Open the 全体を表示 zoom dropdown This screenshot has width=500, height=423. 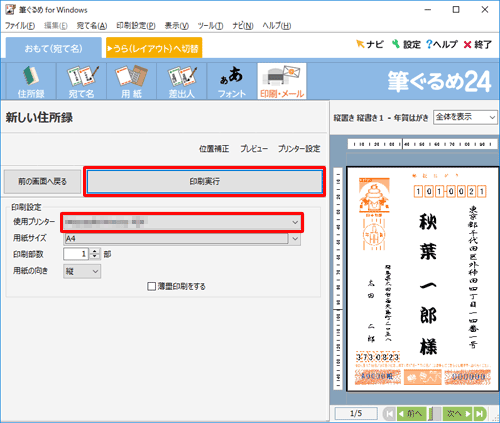point(465,117)
